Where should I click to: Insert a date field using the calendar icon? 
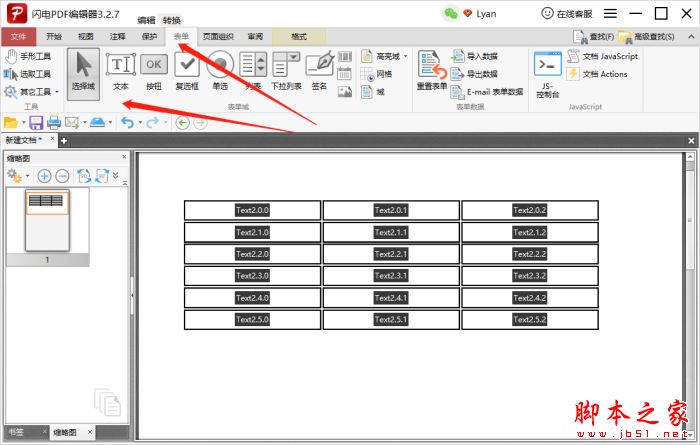click(x=345, y=74)
